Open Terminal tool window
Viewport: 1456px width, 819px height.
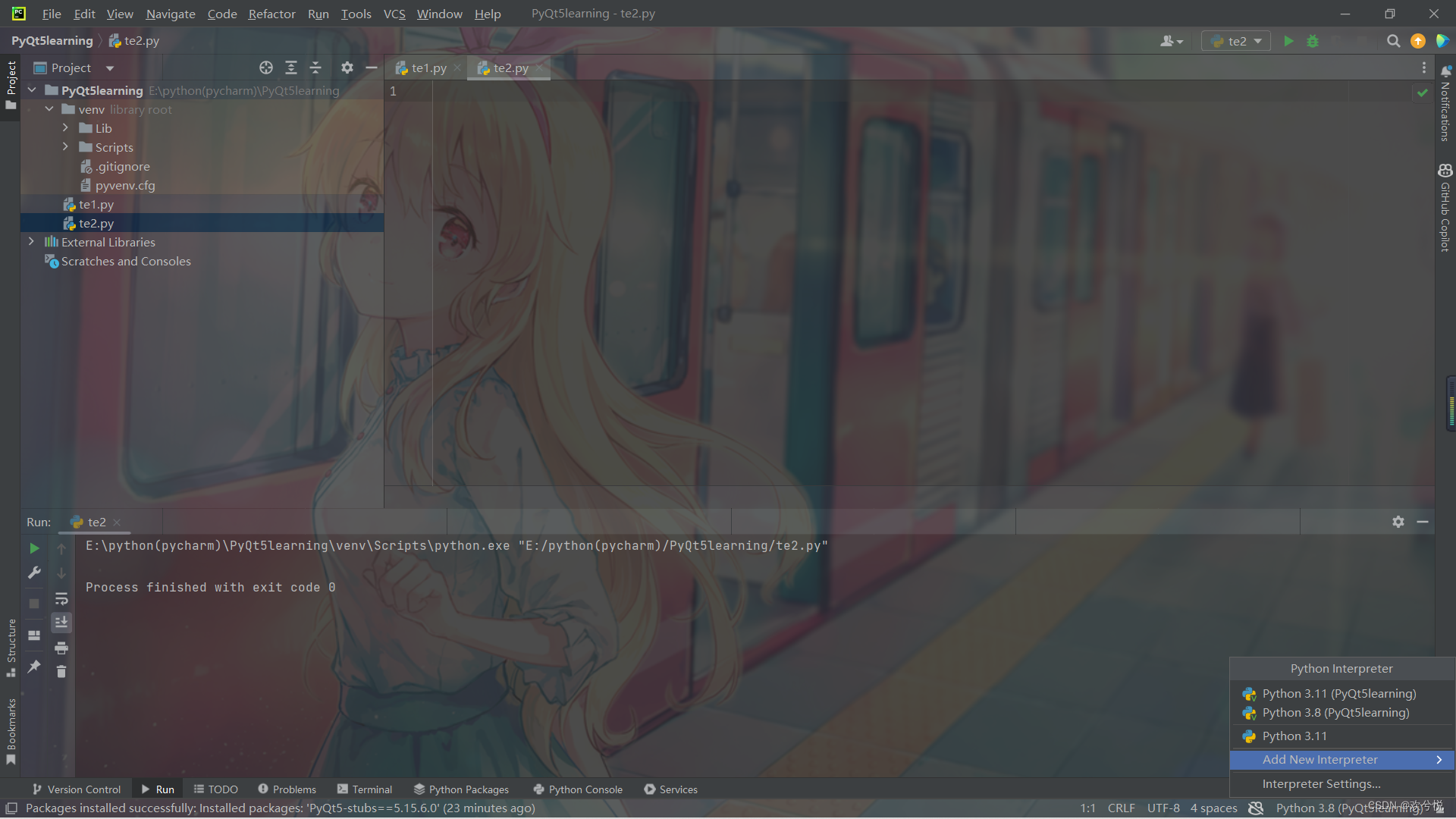click(x=365, y=789)
